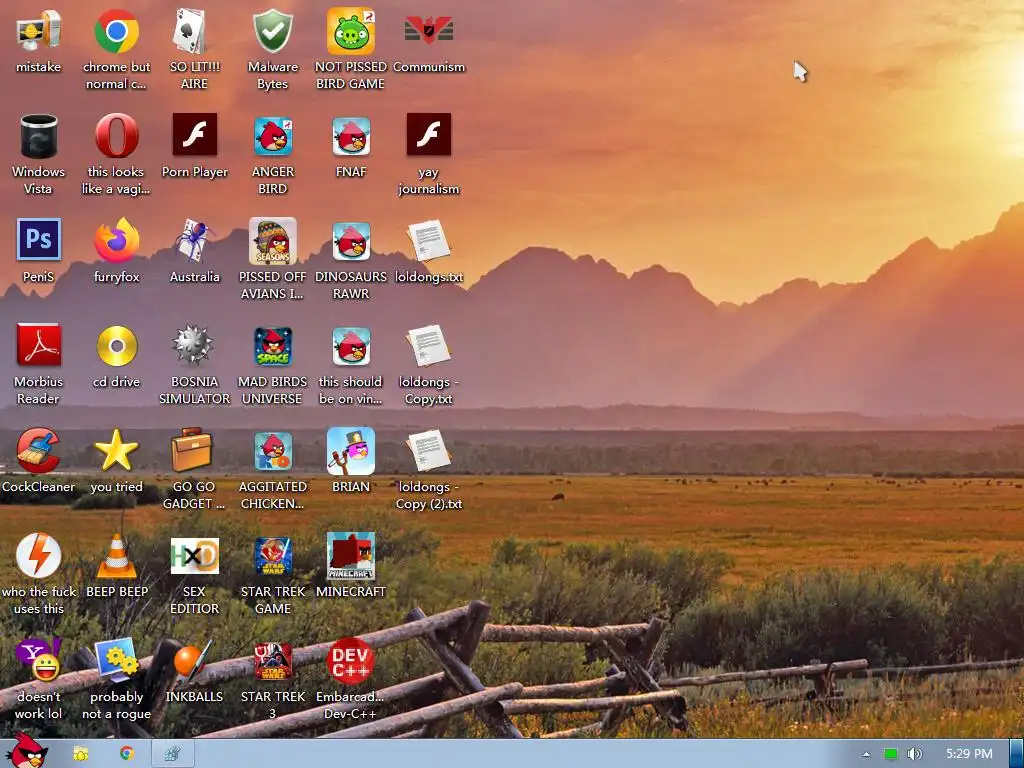Open 'NOT PISSED BIRD GAME' green pig icon
The width and height of the screenshot is (1024, 768).
(351, 31)
